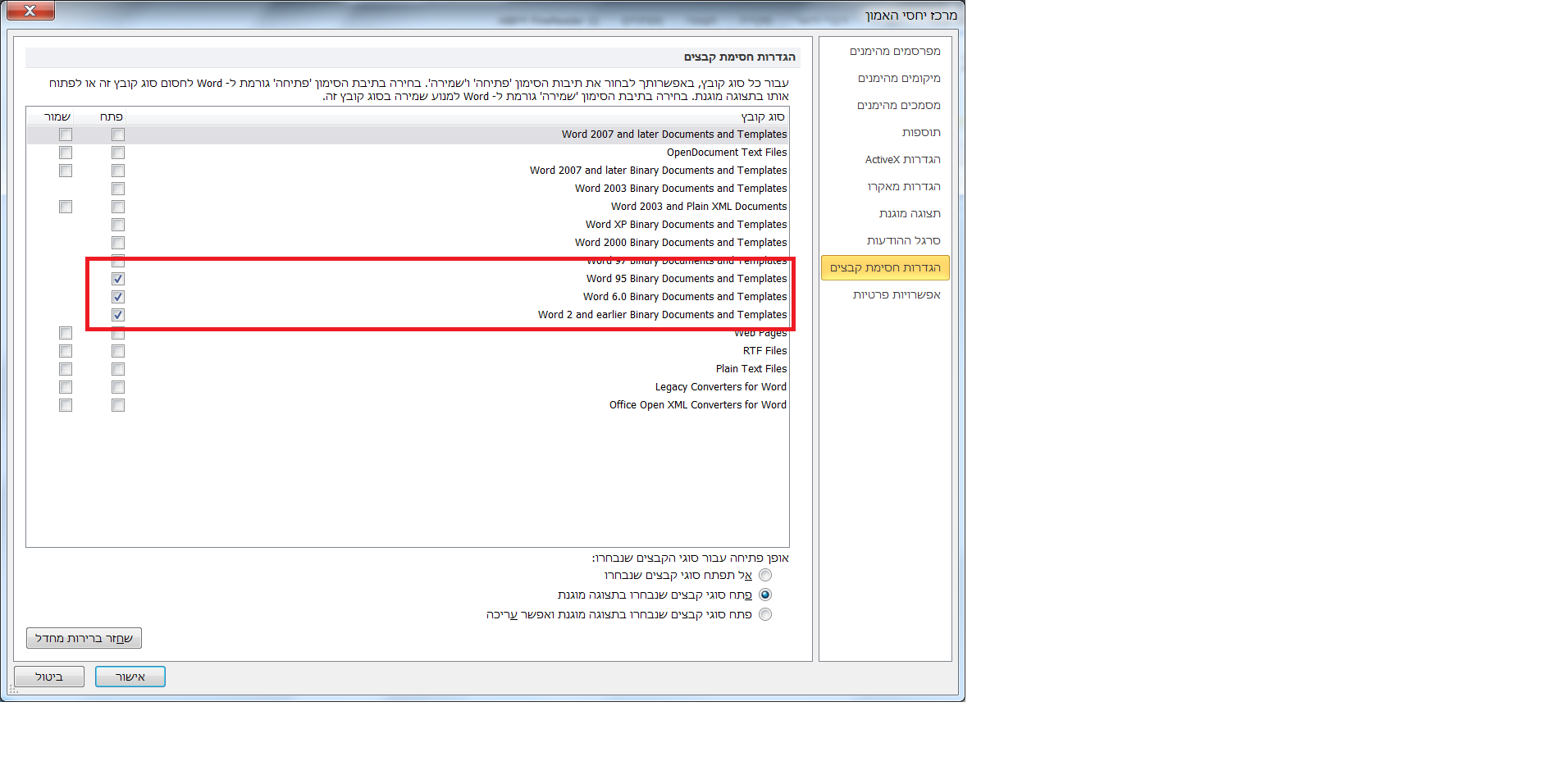Tick Save for Word 2007 and later Documents and Templates
The width and height of the screenshot is (1556, 784).
coord(66,134)
